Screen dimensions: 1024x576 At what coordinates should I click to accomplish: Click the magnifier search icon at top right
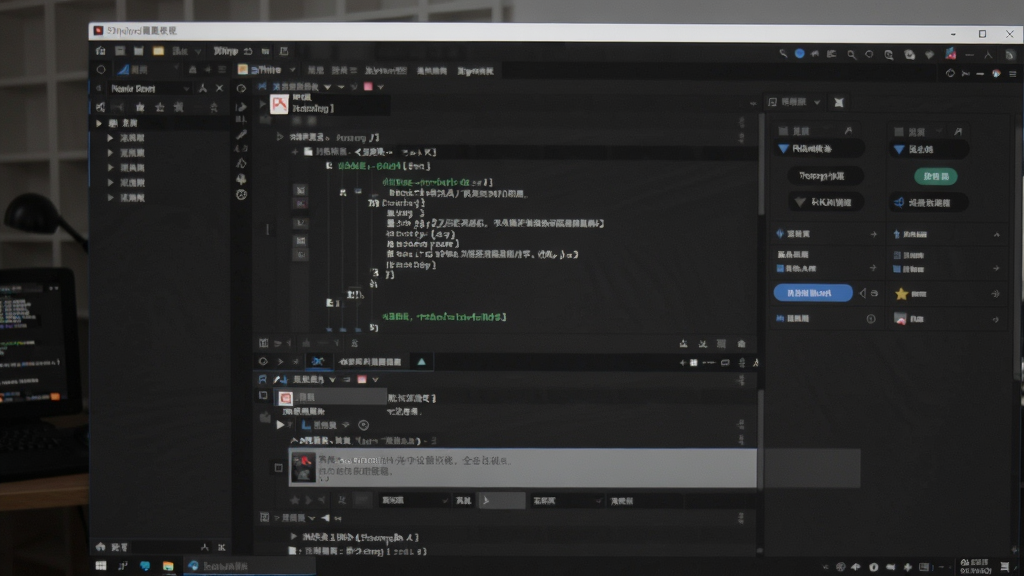(852, 55)
